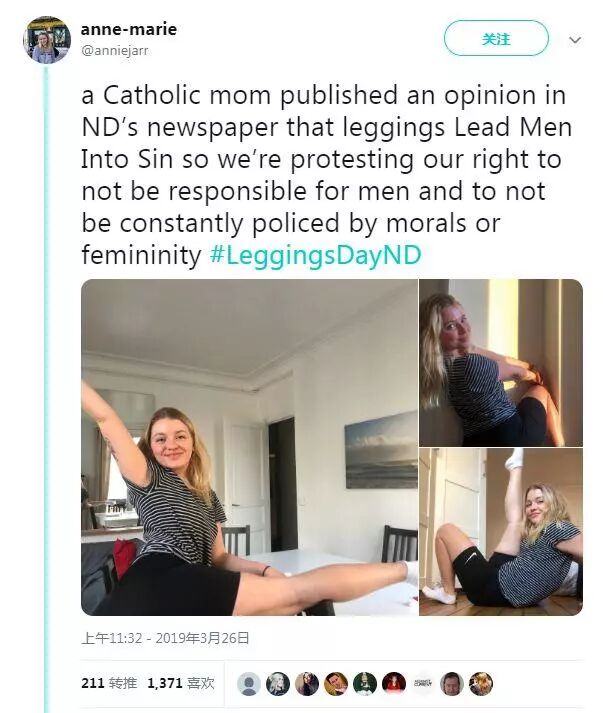
Task: View the 1,371 喜欢 likes list
Action: 181,683
